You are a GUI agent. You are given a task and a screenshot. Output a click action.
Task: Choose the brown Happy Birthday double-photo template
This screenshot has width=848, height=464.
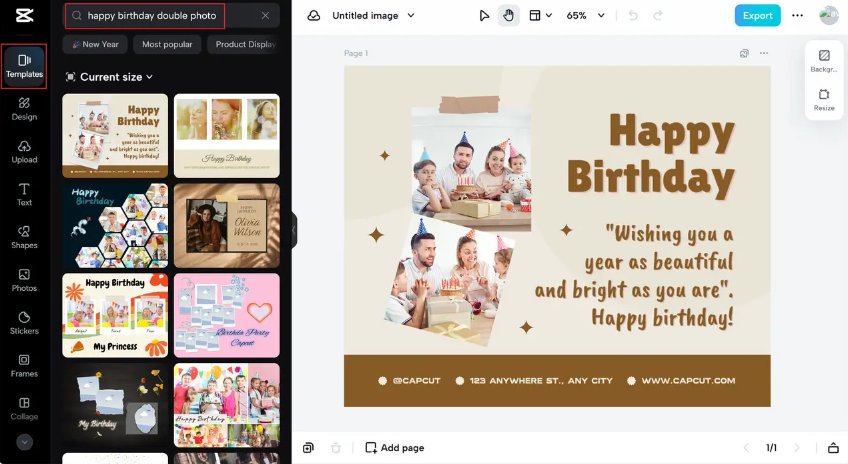click(x=115, y=136)
